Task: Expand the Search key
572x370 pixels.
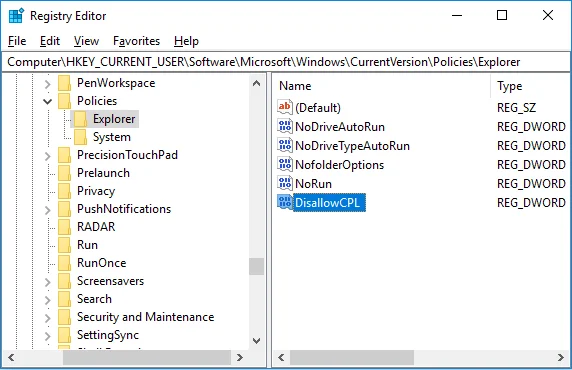Action: click(47, 300)
